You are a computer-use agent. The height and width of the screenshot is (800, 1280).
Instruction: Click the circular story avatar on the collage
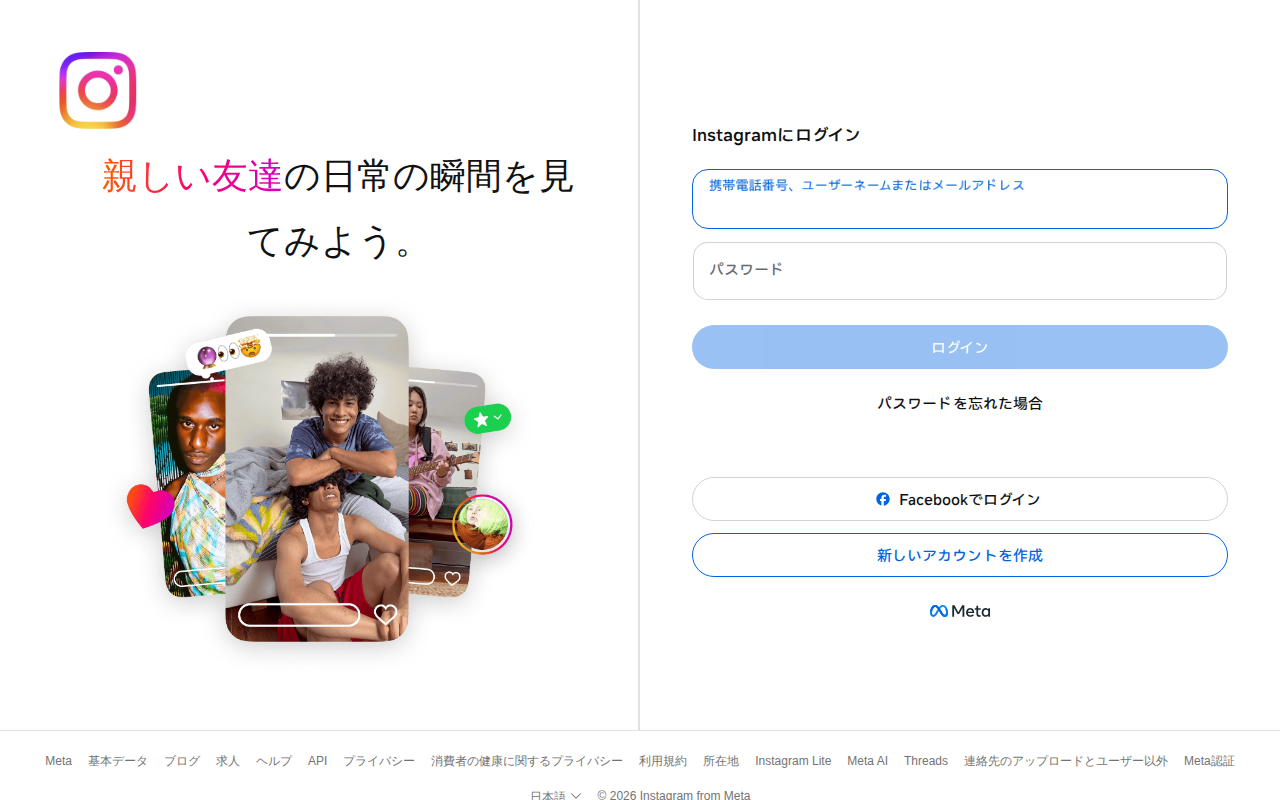483,524
